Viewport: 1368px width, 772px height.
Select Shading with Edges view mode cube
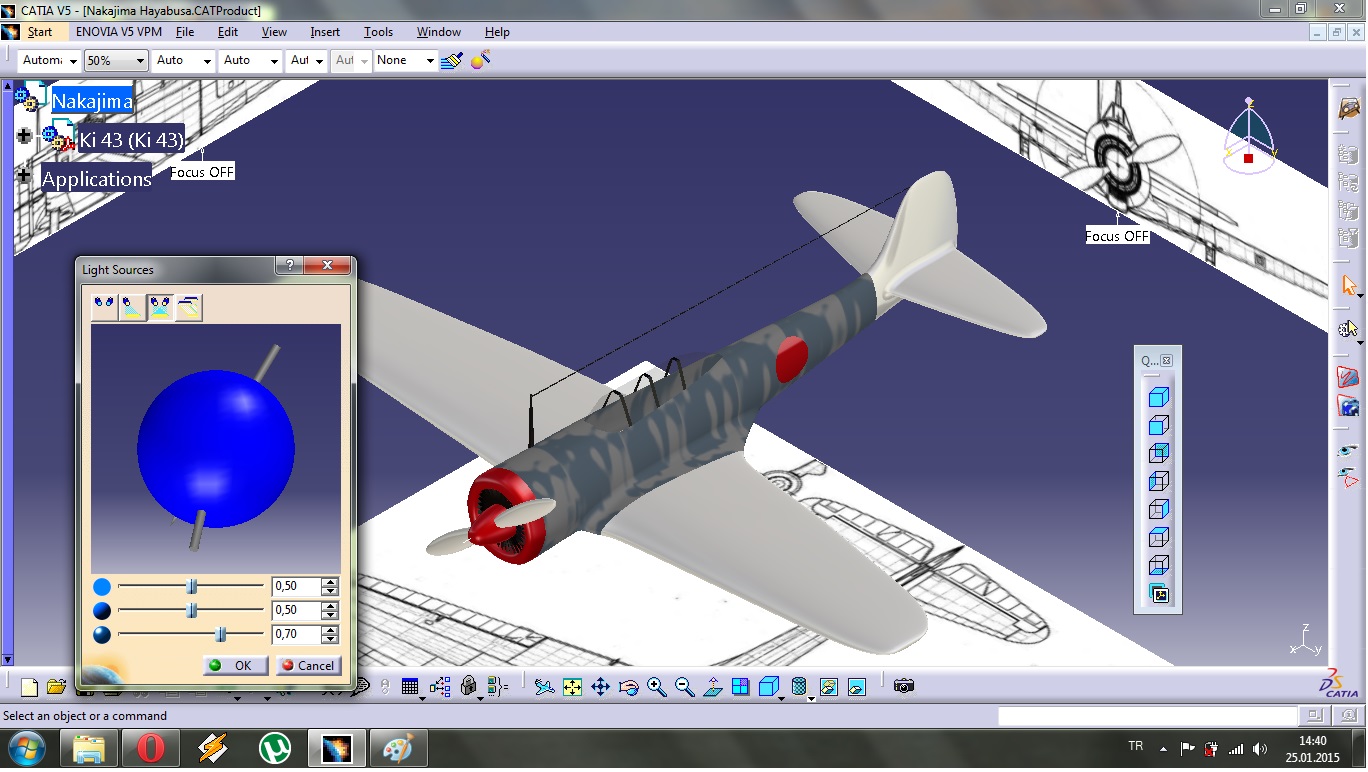(1159, 426)
